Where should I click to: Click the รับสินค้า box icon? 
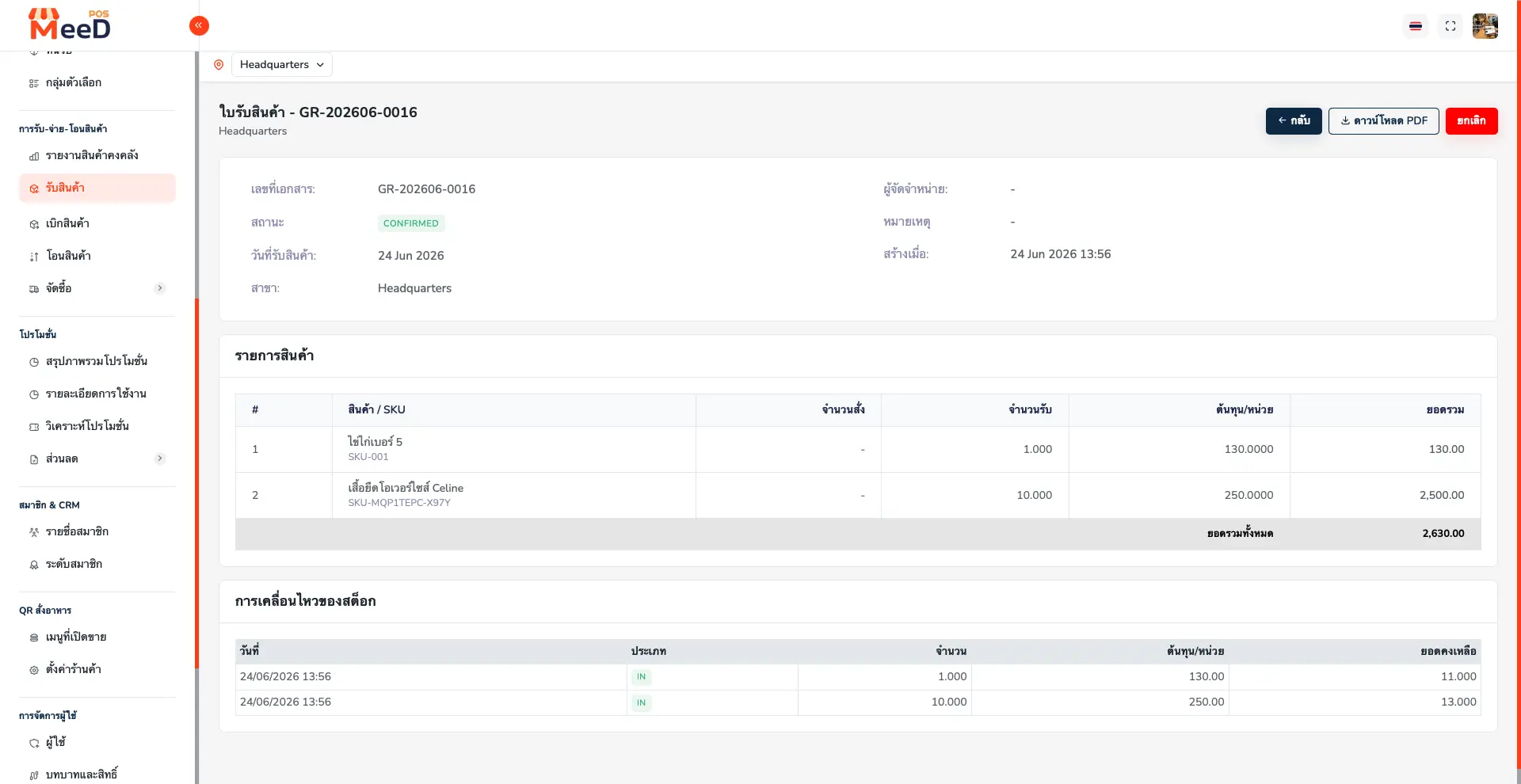point(34,188)
